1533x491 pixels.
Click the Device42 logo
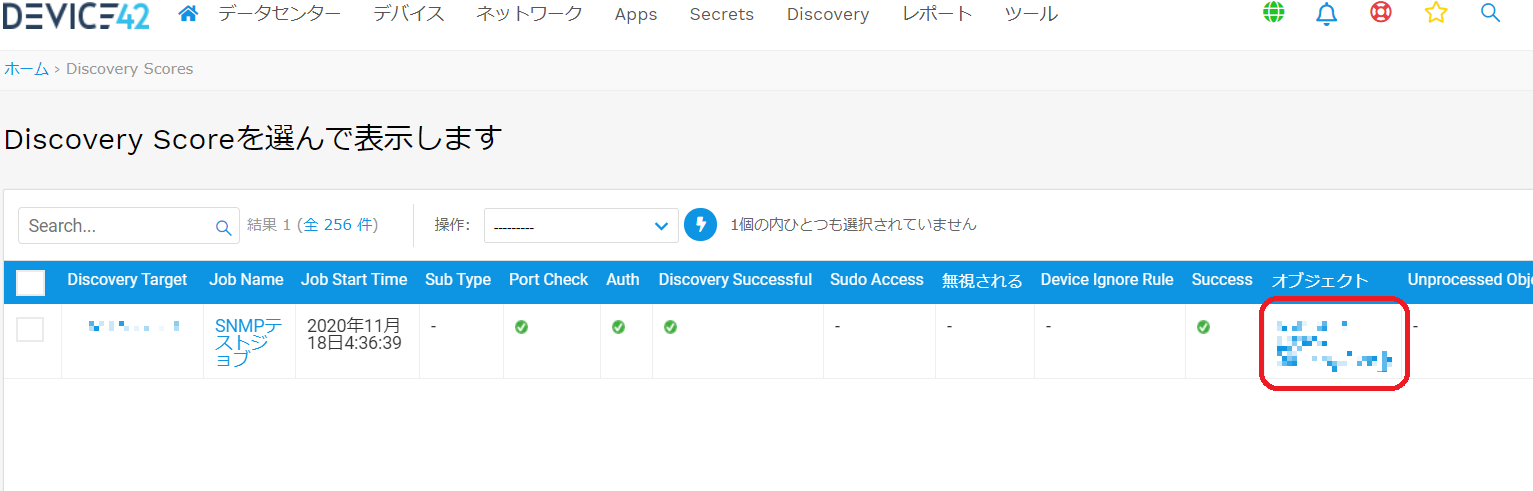click(77, 15)
